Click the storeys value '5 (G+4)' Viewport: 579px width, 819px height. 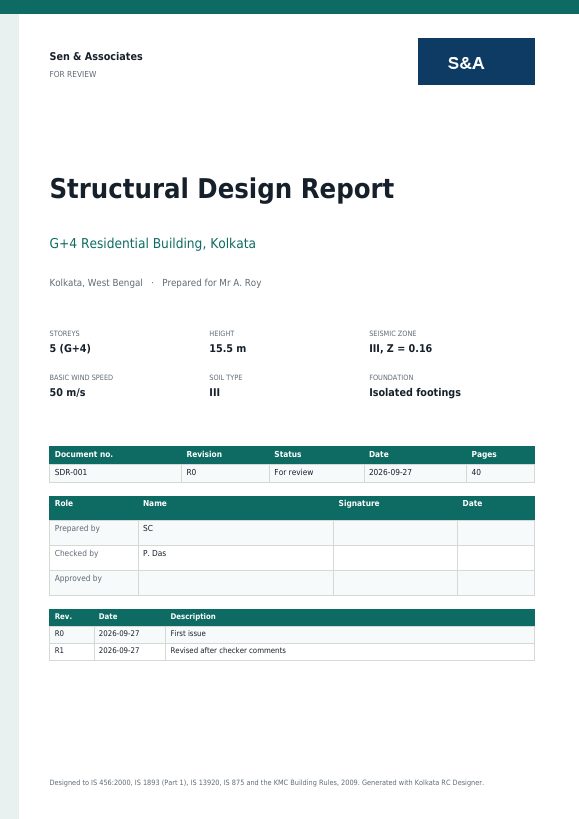point(70,348)
